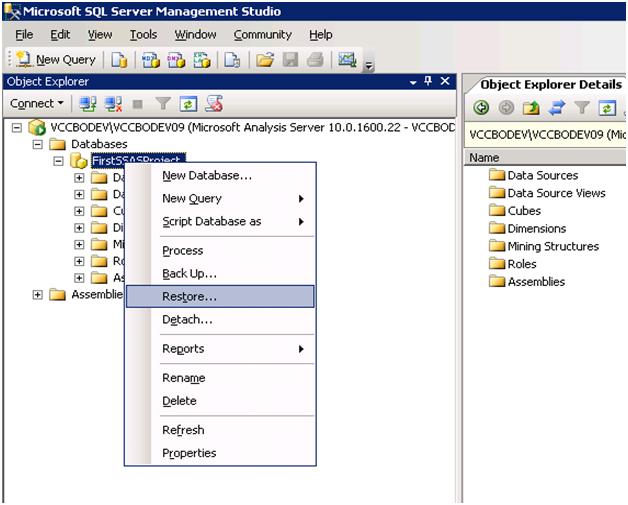Viewport: 628px width, 505px height.
Task: Close the Object Explorer panel
Action: point(445,81)
